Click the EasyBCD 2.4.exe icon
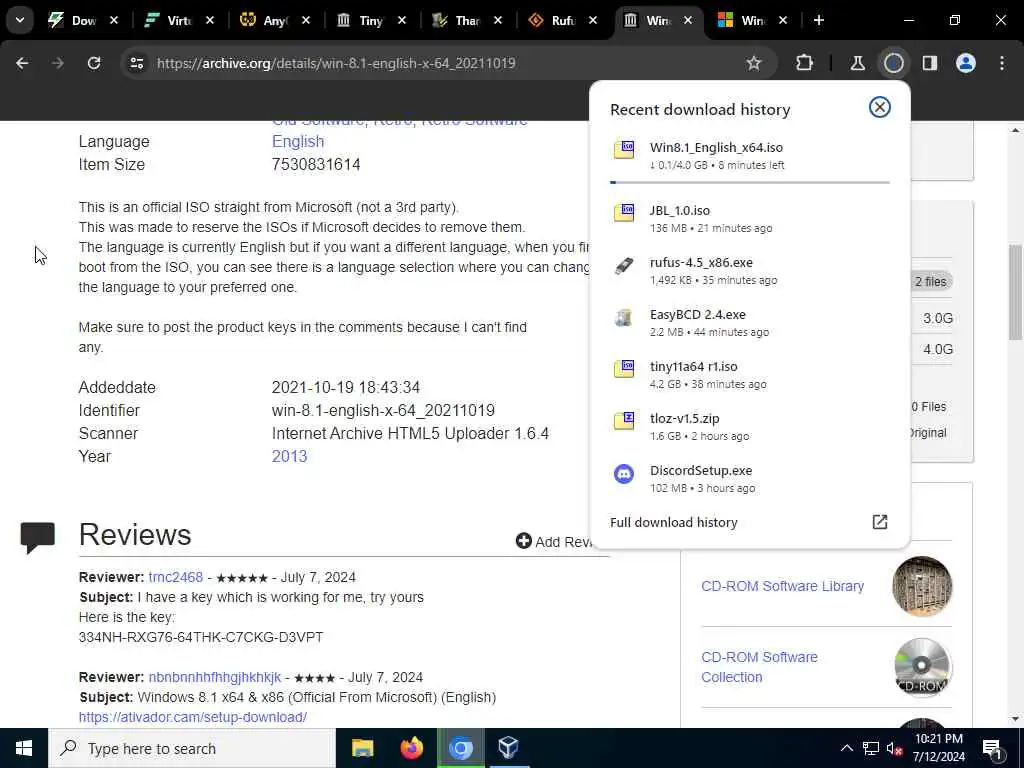Image resolution: width=1024 pixels, height=768 pixels. click(624, 317)
